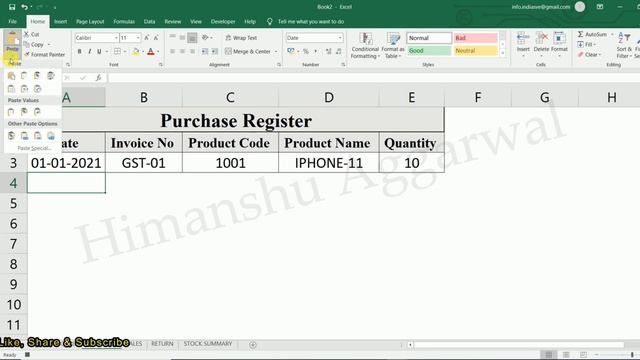Toggle Italic formatting
The height and width of the screenshot is (360, 640).
click(x=89, y=51)
